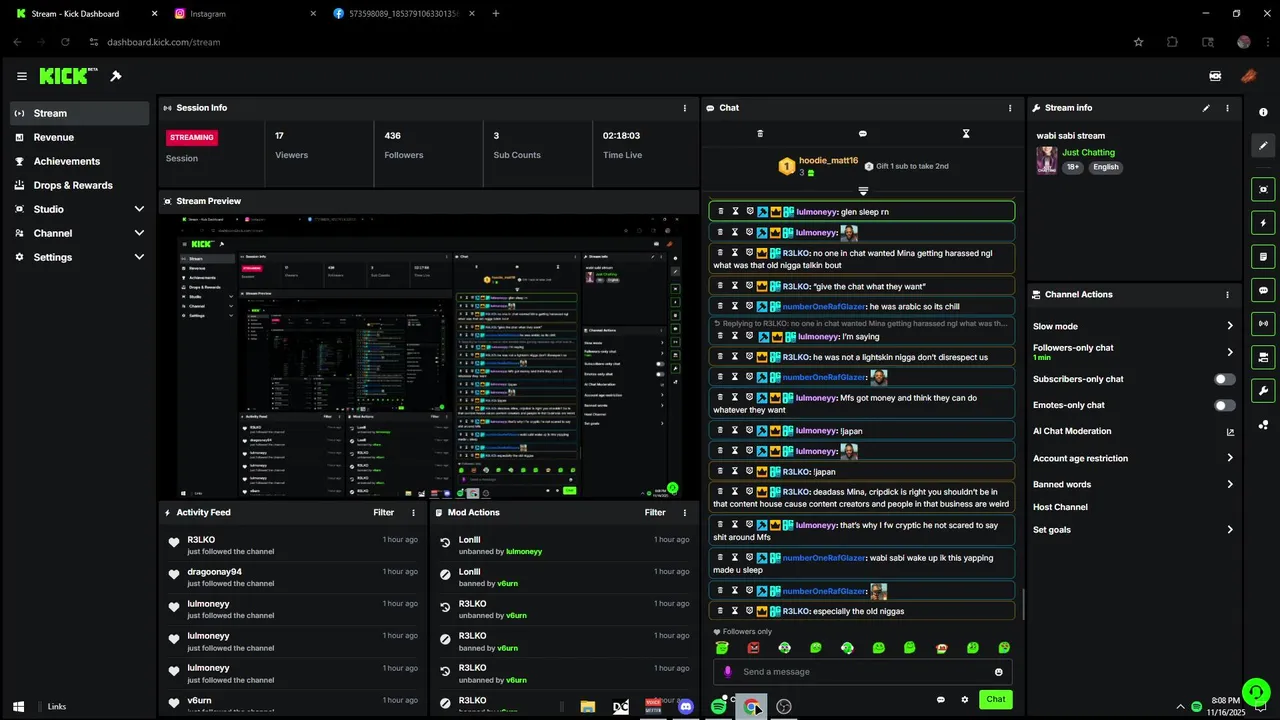Screen dimensions: 1280x720
Task: Click the hammer icon beside Kick logo
Action: 116,76
